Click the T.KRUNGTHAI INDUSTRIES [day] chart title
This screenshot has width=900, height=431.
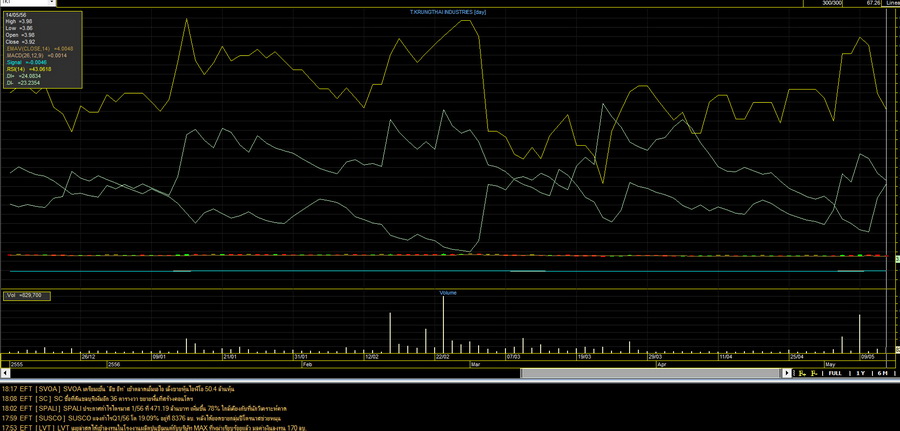(x=448, y=11)
